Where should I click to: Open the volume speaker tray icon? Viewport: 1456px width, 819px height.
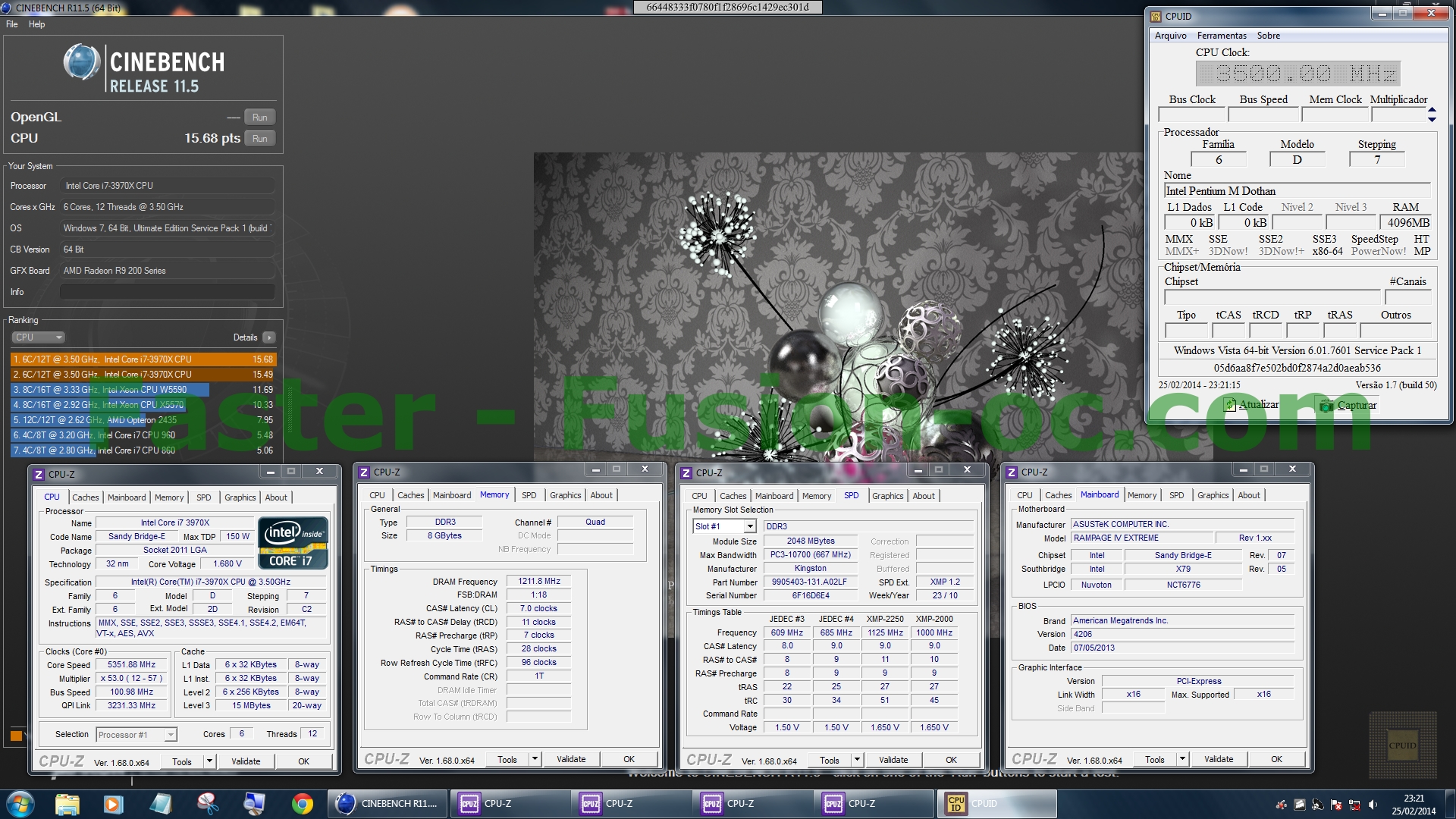1373,805
